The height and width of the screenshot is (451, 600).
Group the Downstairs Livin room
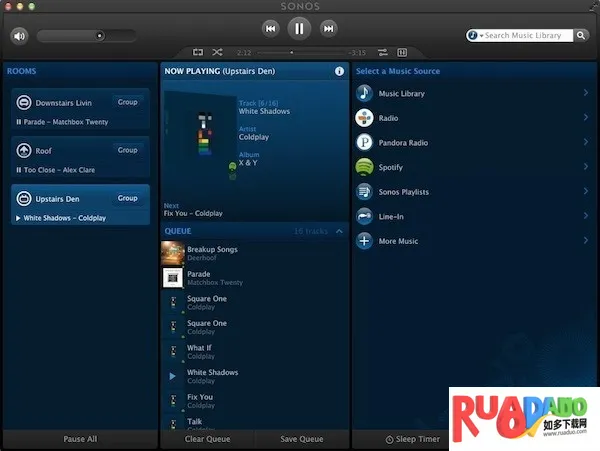(x=128, y=102)
